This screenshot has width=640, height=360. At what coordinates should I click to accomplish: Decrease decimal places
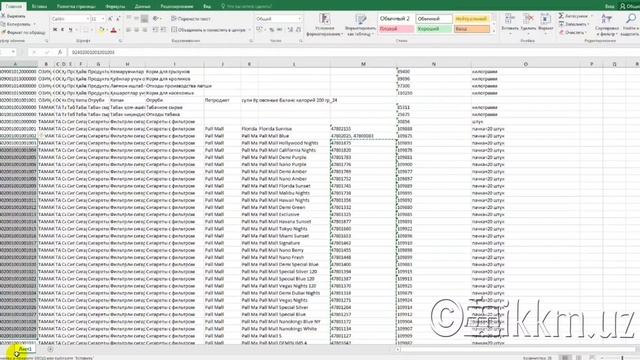tap(298, 30)
